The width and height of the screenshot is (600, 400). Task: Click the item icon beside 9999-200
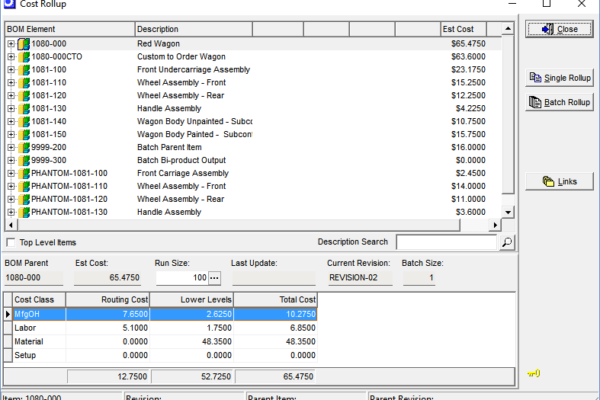24,147
